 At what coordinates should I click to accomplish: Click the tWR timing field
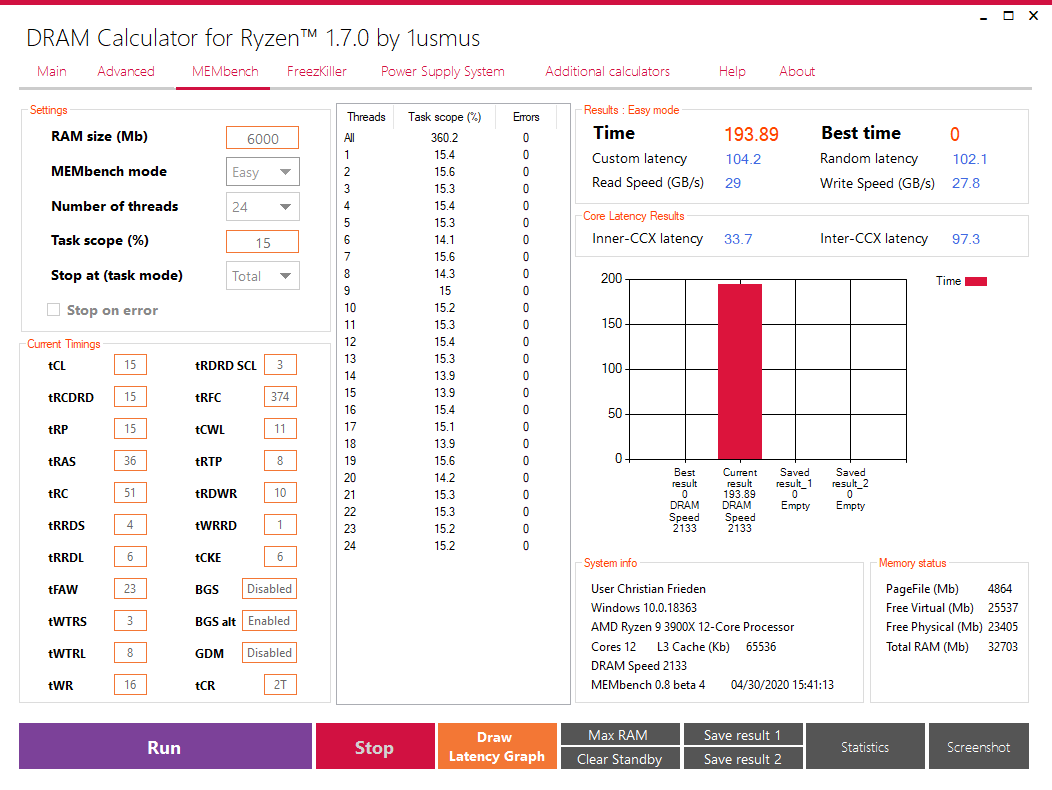(130, 685)
